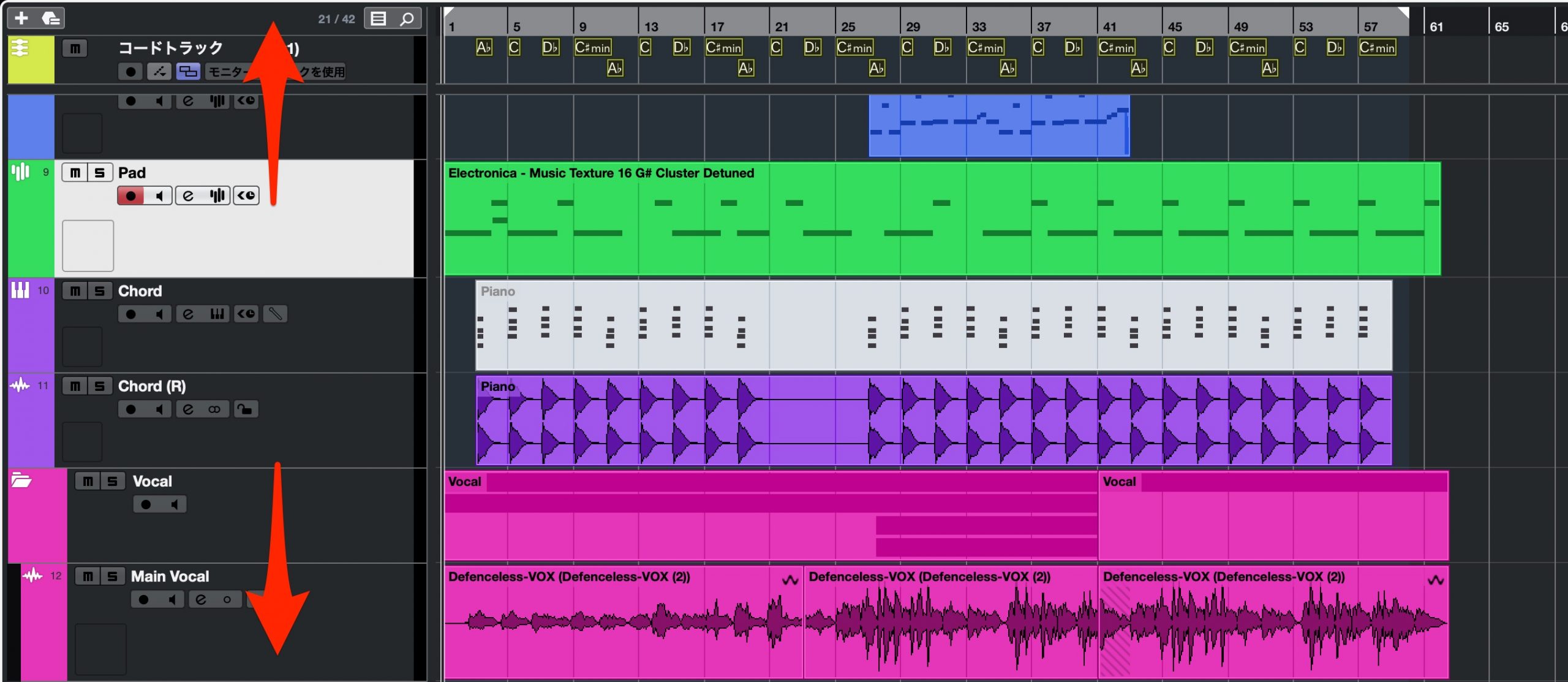Screen dimensions: 1568x682
Task: Click the Chord MIDI track keyboard icon
Action: [x=20, y=290]
